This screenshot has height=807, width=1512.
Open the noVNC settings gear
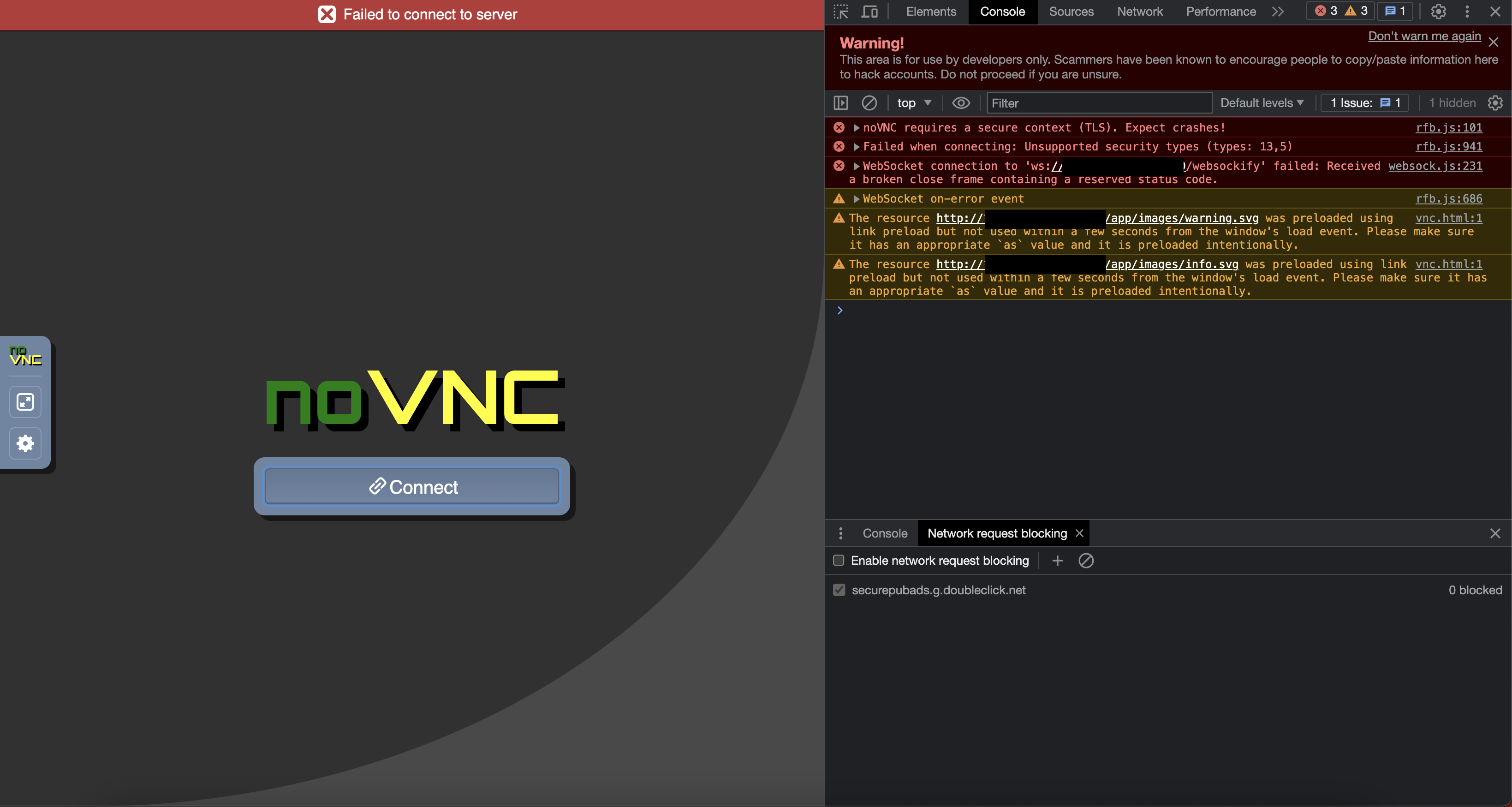(x=25, y=443)
